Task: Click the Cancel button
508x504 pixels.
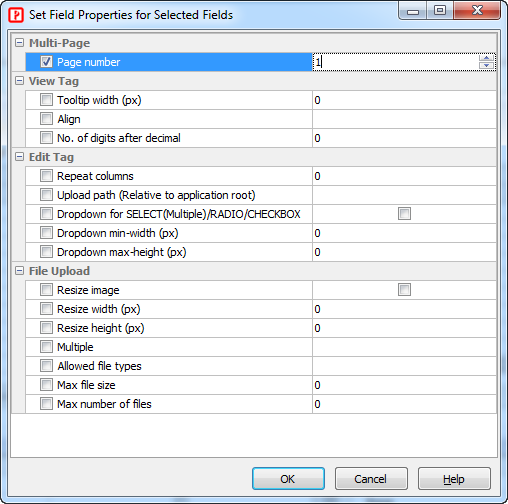Action: click(371, 479)
